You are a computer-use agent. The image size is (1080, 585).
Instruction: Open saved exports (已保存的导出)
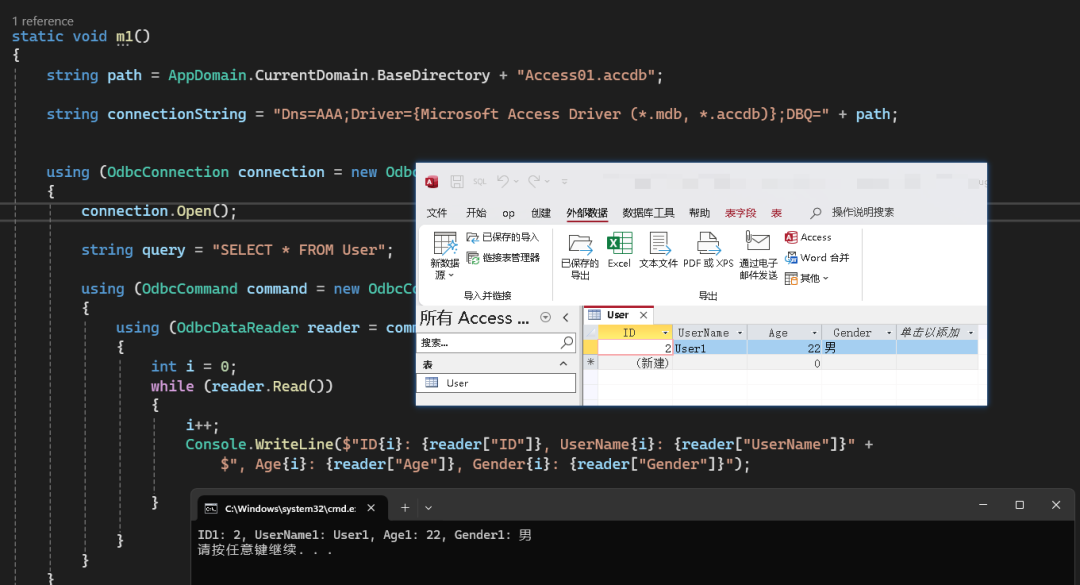tap(579, 244)
